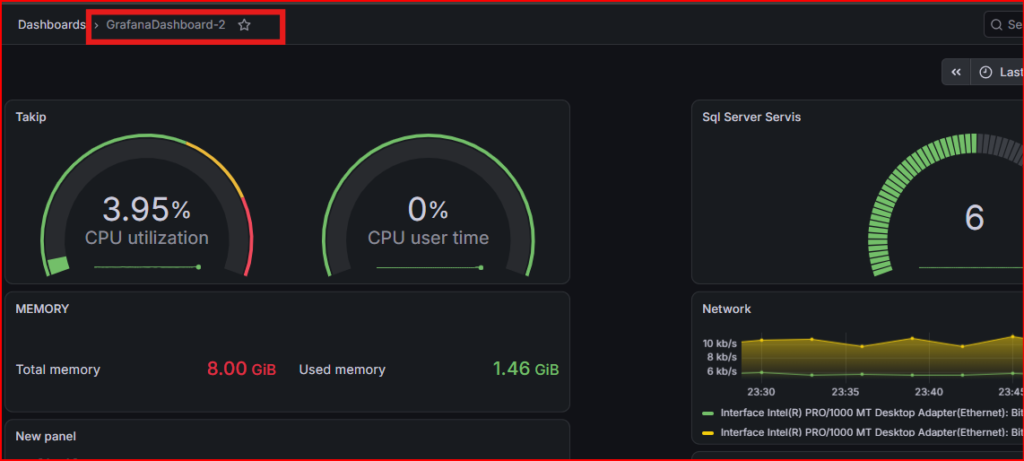Star the GrafanaDashboard-2 dashboard as favorite
The height and width of the screenshot is (461, 1024).
(244, 25)
